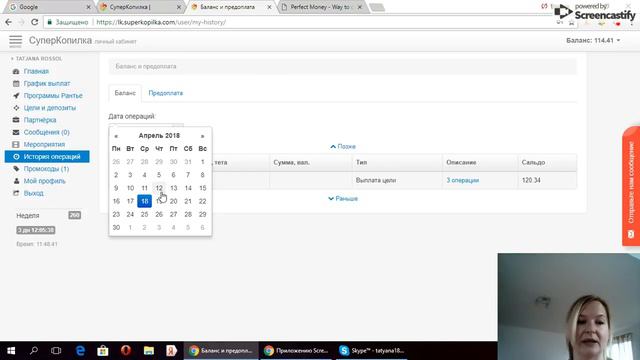Switch to the СуперКопилка browser tab
Screen dimensions: 640x360
coord(140,7)
